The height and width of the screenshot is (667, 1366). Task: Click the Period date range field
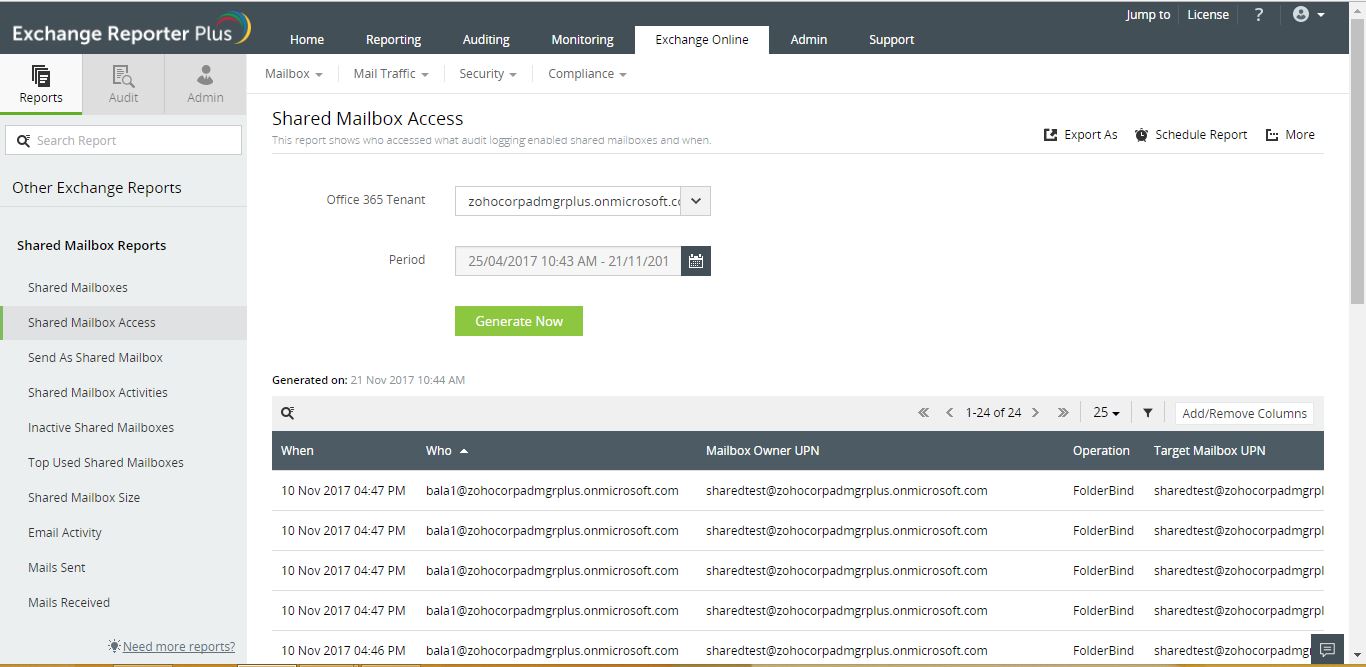[568, 261]
